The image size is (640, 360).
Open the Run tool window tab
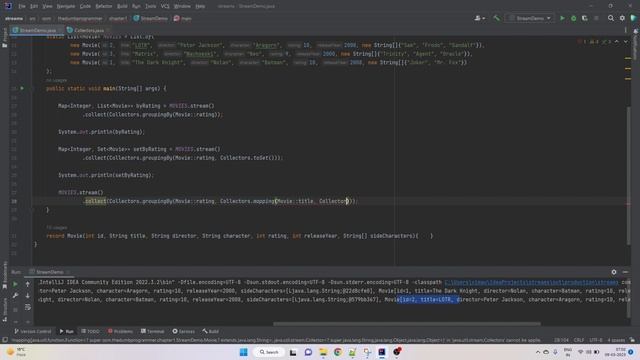click(x=67, y=331)
